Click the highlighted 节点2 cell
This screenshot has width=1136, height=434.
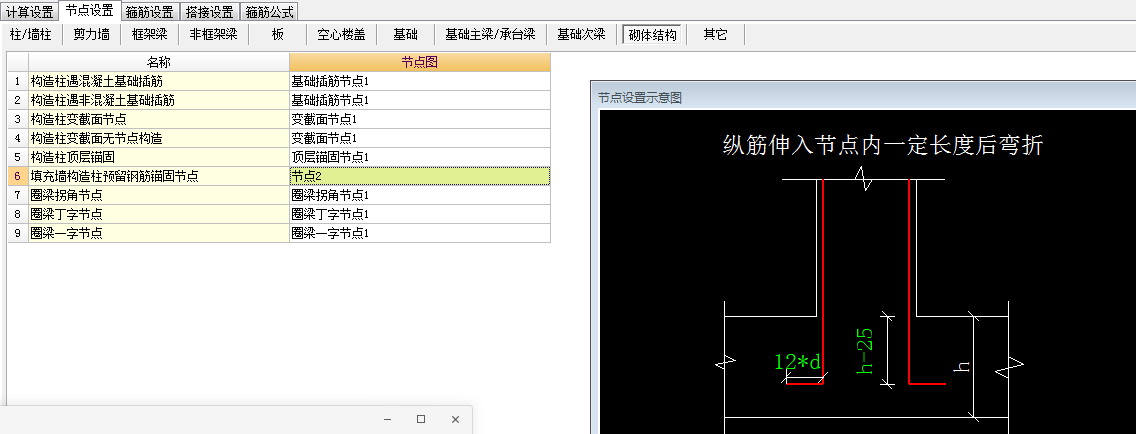coord(419,175)
